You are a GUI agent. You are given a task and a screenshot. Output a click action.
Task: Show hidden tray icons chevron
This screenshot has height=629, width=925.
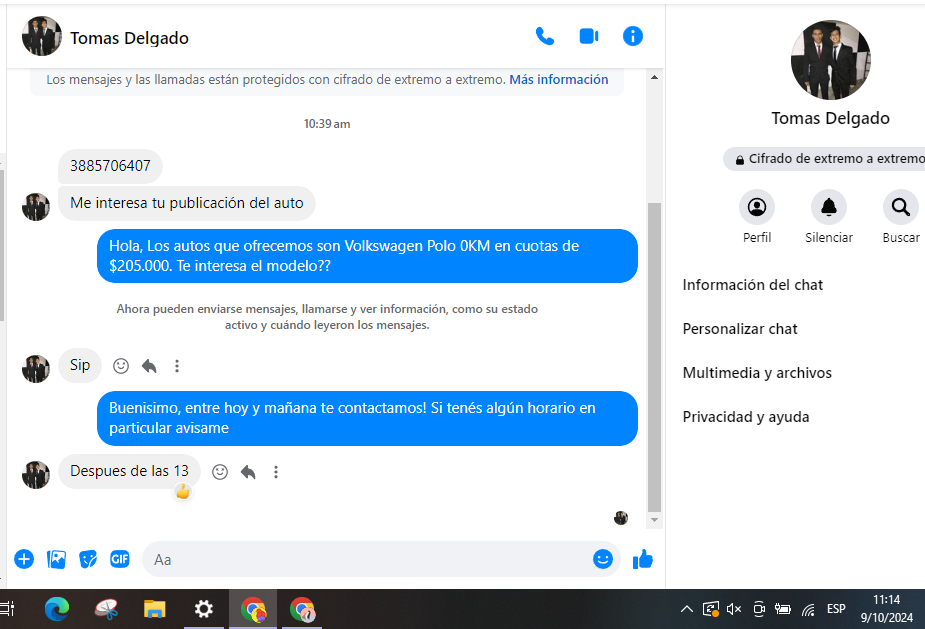pyautogui.click(x=687, y=609)
